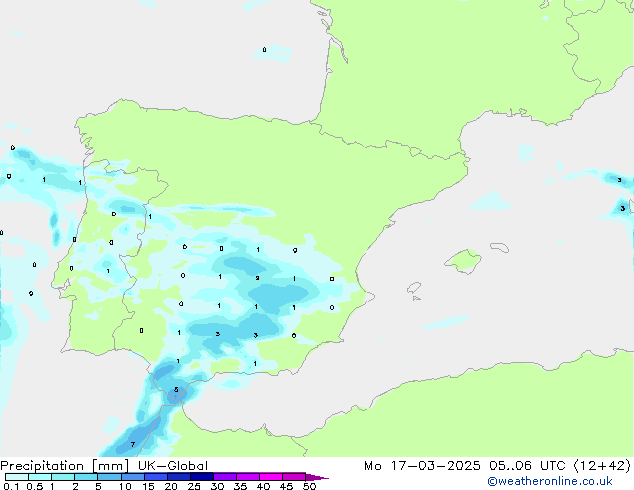Pick the 30–35 mm purple legend swatch
634x490 pixels.
225,477
